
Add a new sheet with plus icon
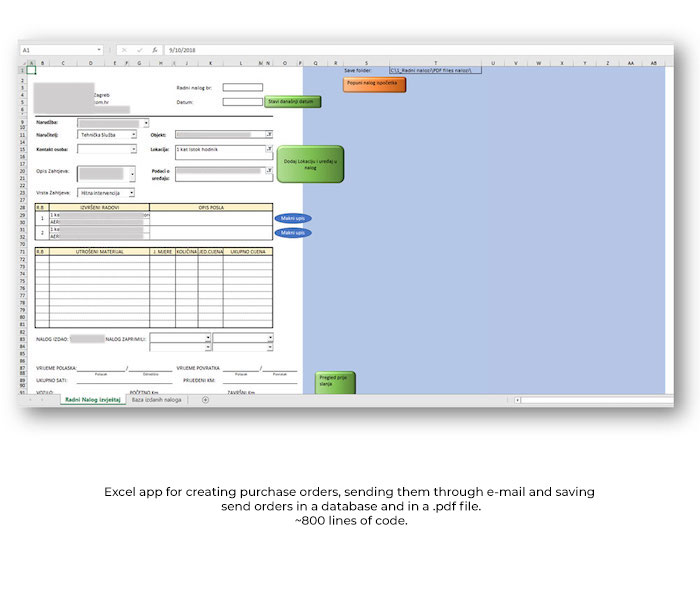205,400
